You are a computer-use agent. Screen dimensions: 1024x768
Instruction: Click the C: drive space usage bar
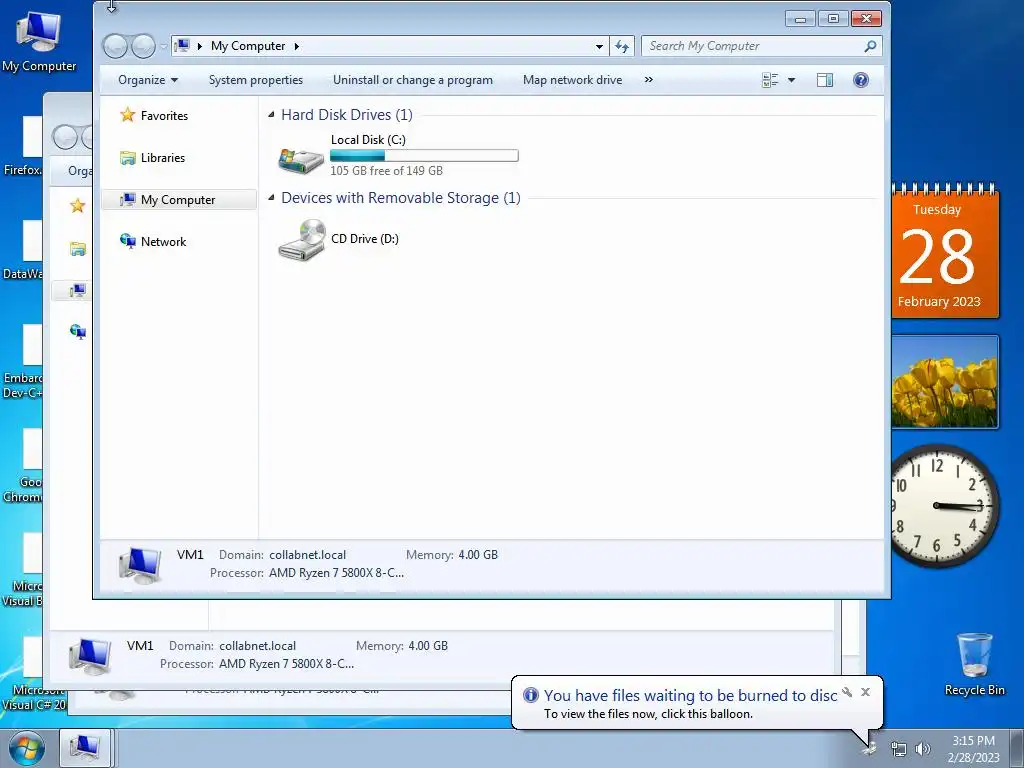click(424, 155)
